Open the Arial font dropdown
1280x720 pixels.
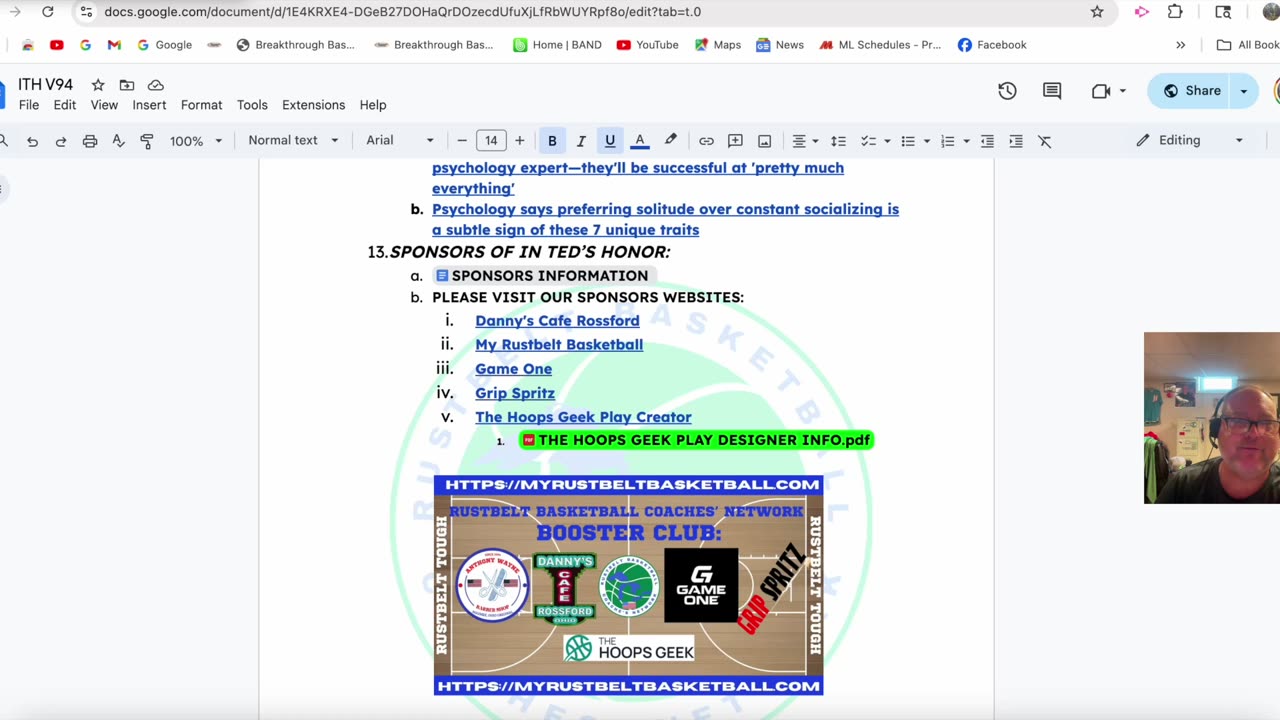point(400,141)
